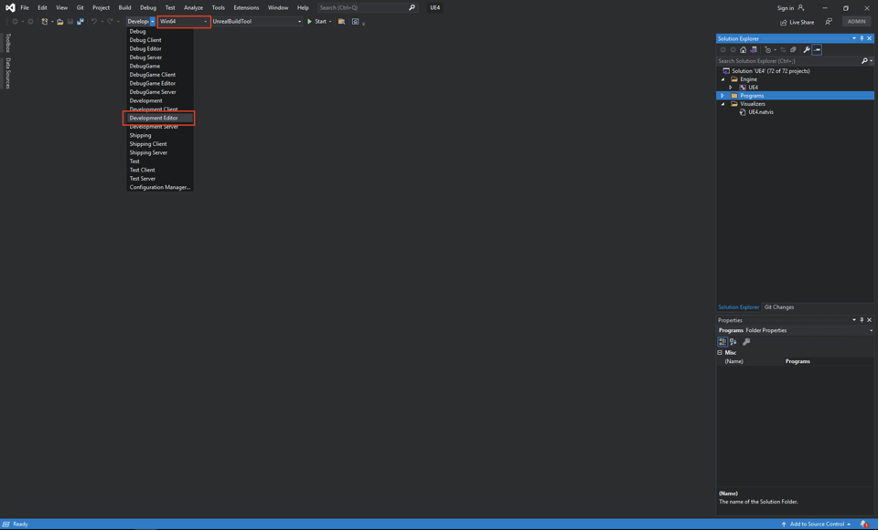879x531 pixels.
Task: Select UE4.natvis file in Solution Explorer
Action: [761, 113]
